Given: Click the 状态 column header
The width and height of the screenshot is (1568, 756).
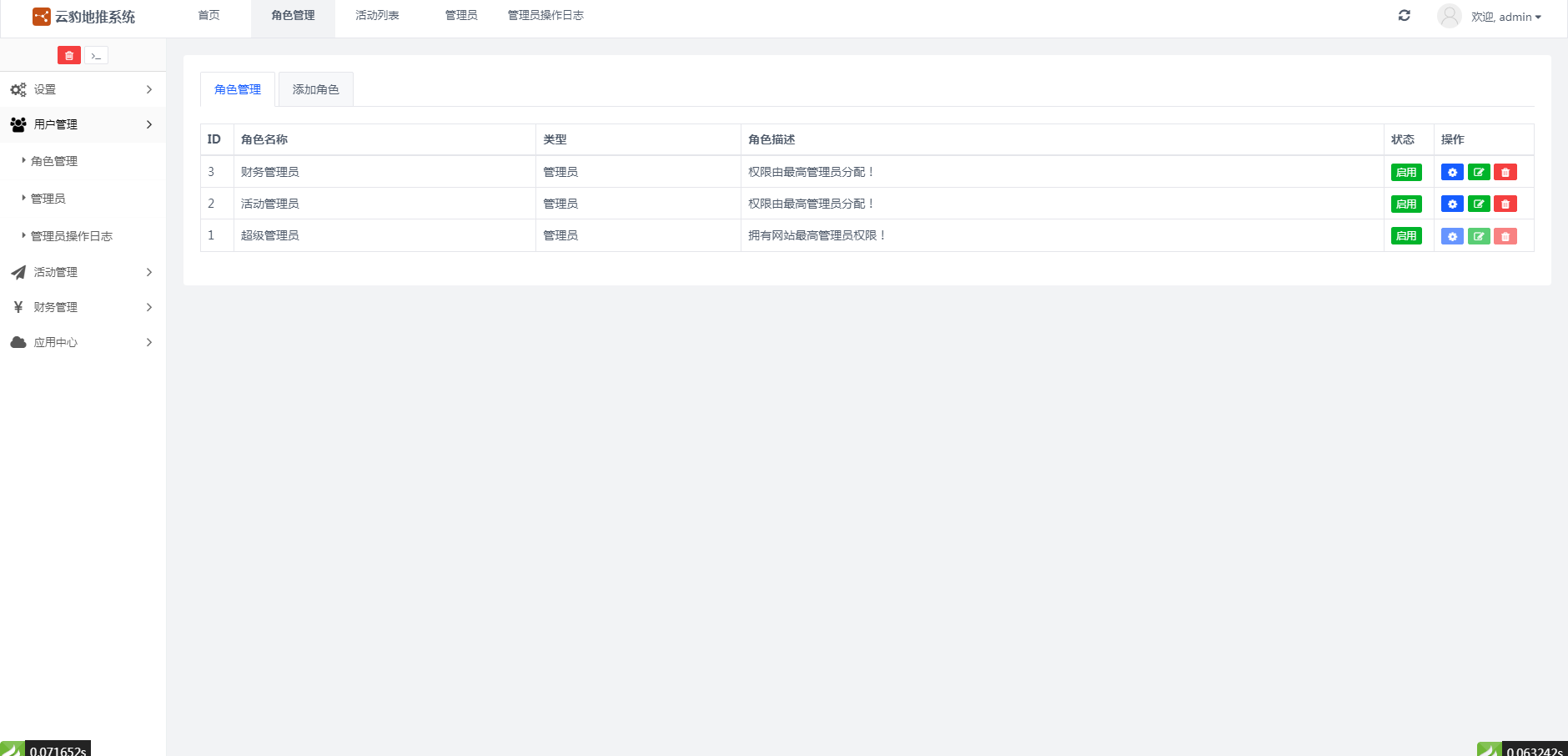Looking at the screenshot, I should (x=1403, y=139).
